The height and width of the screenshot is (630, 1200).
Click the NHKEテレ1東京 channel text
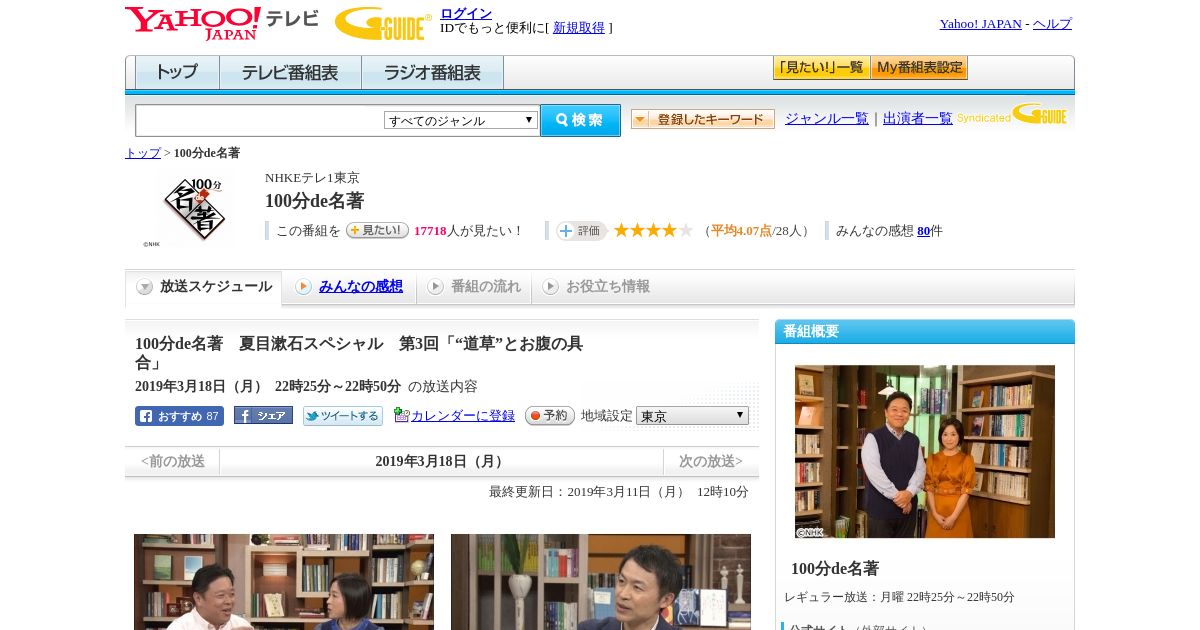pos(312,178)
